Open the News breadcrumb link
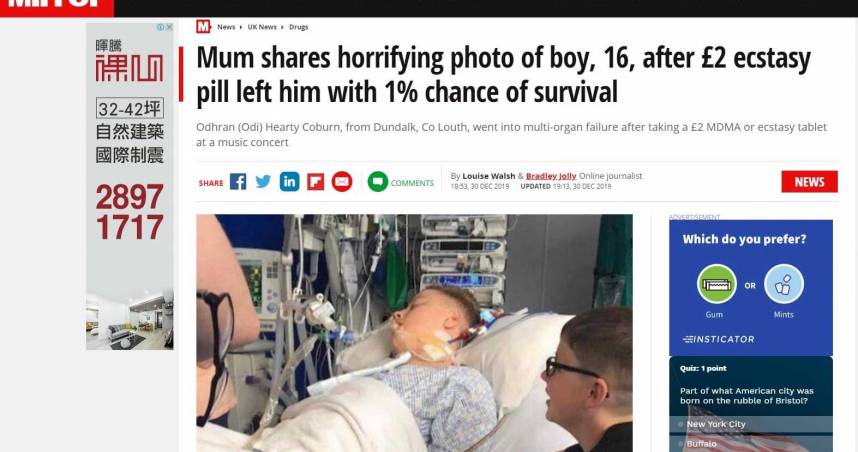The height and width of the screenshot is (452, 858). 226,27
